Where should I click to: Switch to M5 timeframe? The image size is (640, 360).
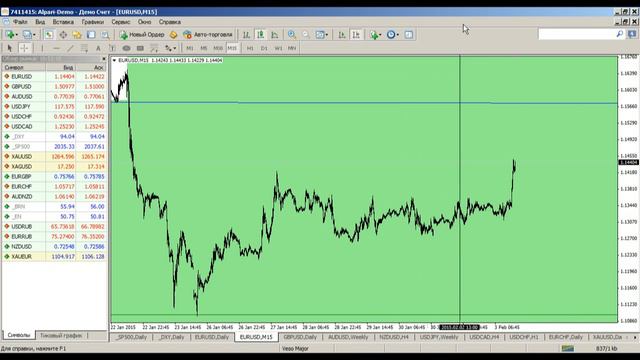(x=204, y=48)
